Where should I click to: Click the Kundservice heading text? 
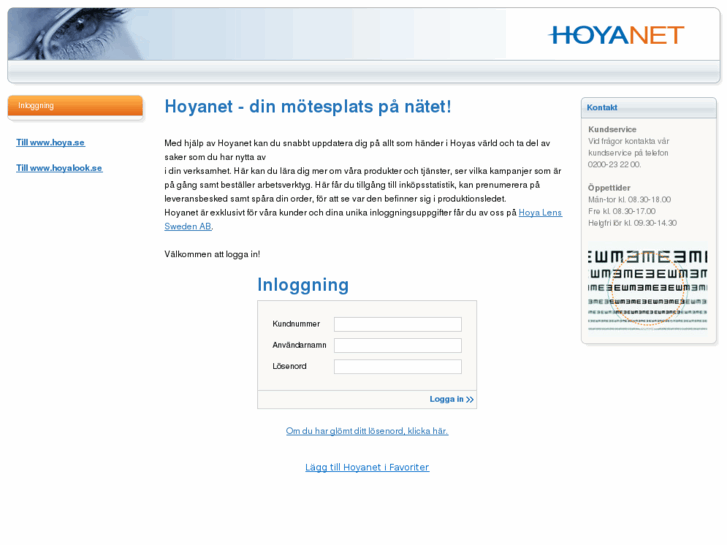[612, 129]
